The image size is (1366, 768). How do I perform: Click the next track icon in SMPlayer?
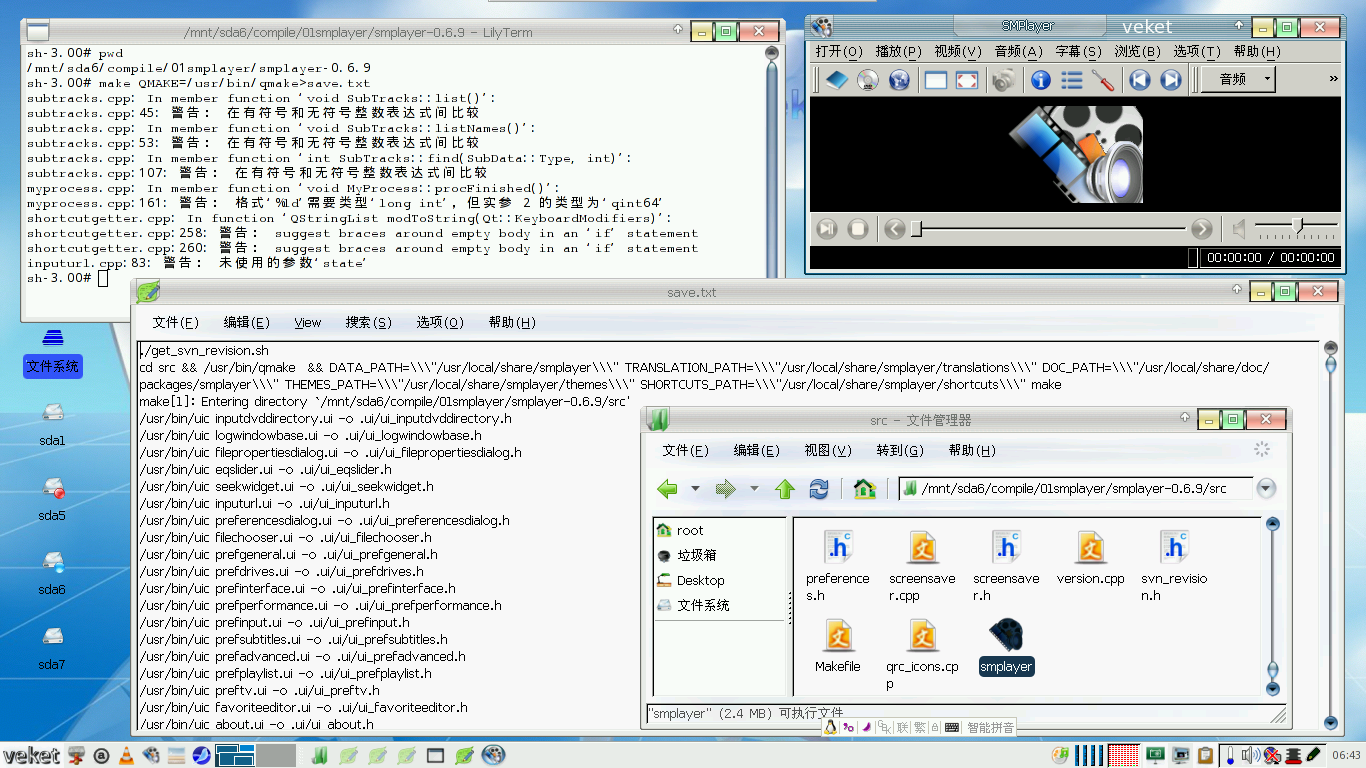[x=1171, y=80]
